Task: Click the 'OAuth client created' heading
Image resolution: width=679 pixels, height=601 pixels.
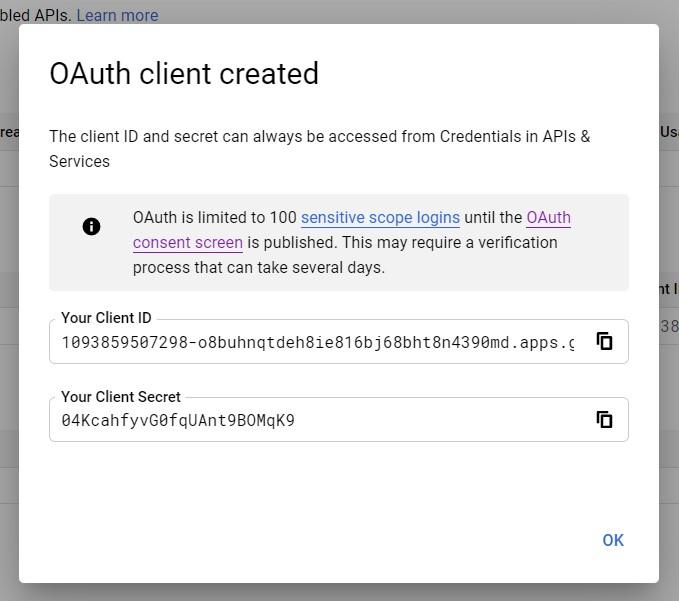Action: point(184,73)
